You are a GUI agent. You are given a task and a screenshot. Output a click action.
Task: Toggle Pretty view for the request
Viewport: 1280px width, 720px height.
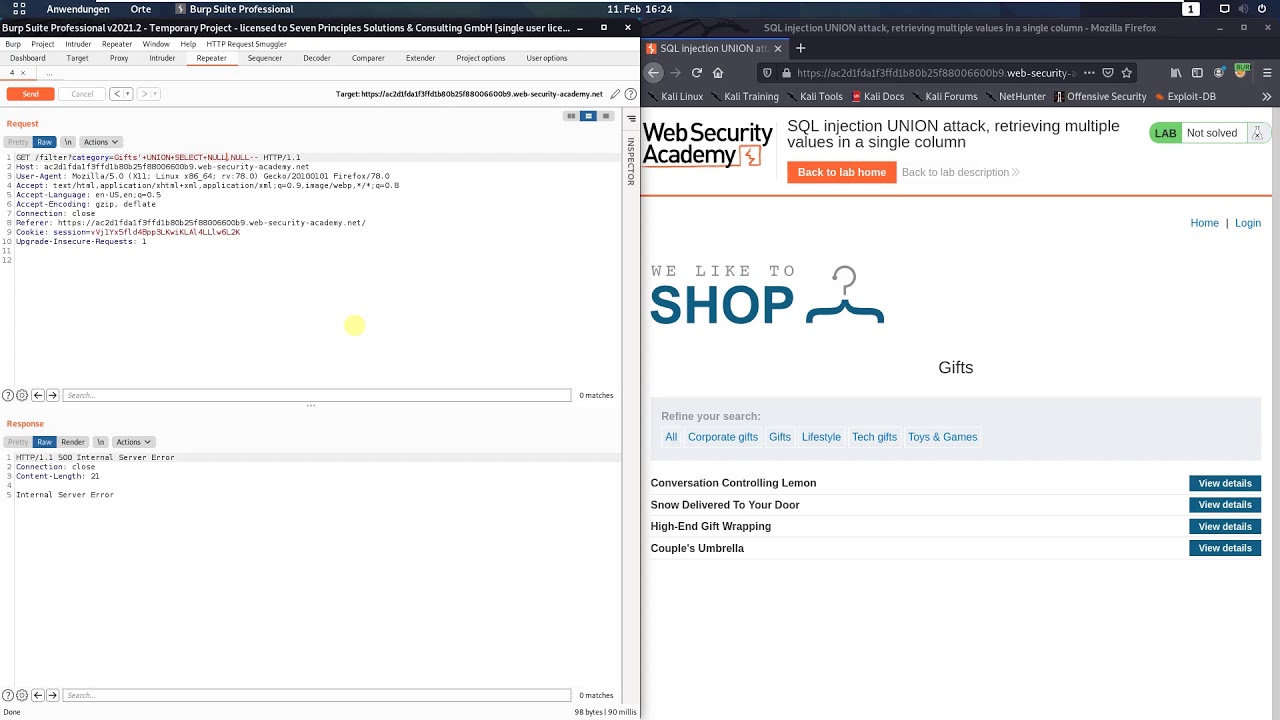[x=18, y=142]
